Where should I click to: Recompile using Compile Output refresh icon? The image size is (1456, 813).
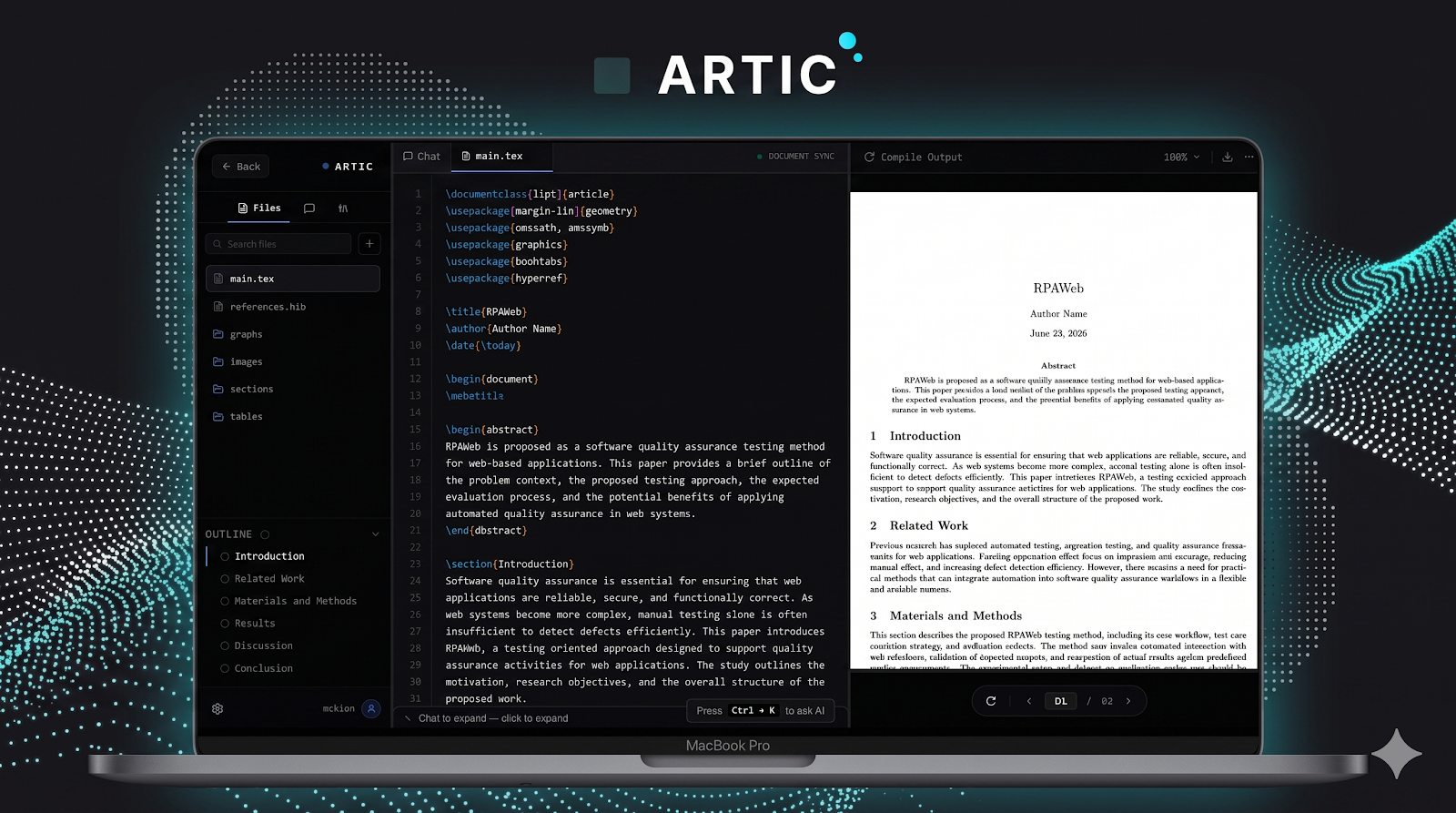[x=869, y=157]
